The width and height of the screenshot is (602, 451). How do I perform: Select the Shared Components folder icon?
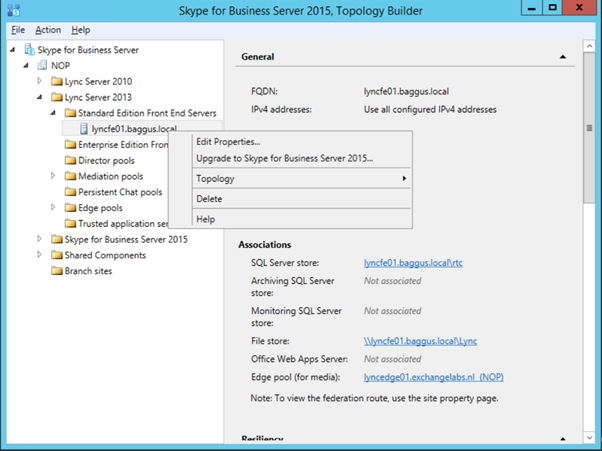pos(56,255)
